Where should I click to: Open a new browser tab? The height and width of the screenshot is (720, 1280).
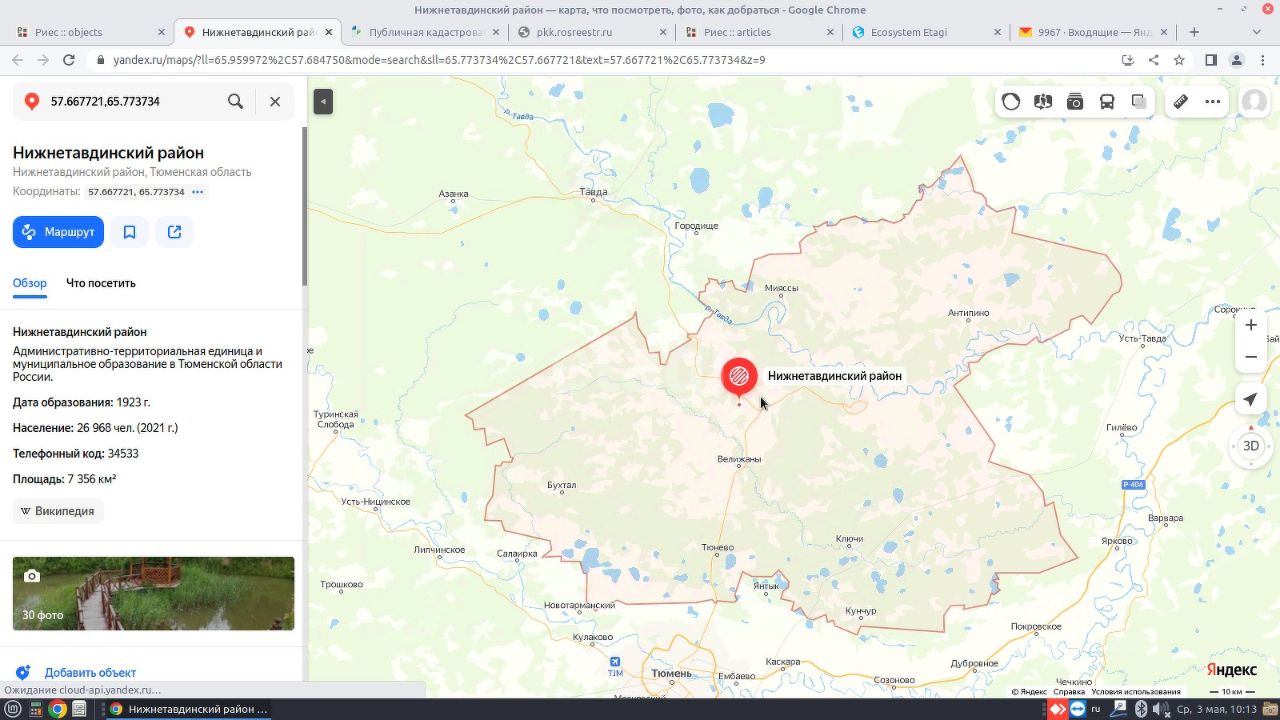point(1194,32)
